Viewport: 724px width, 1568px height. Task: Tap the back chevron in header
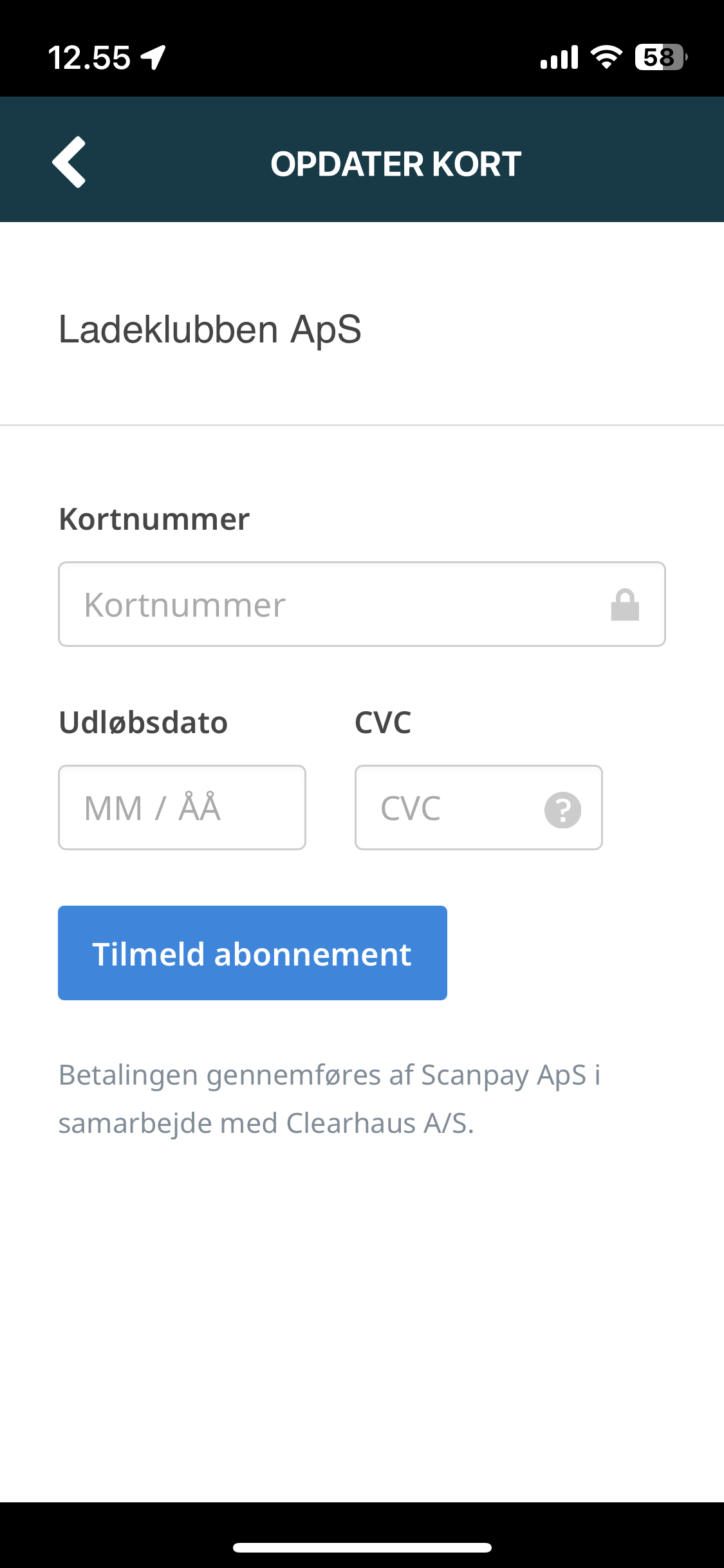click(x=70, y=162)
